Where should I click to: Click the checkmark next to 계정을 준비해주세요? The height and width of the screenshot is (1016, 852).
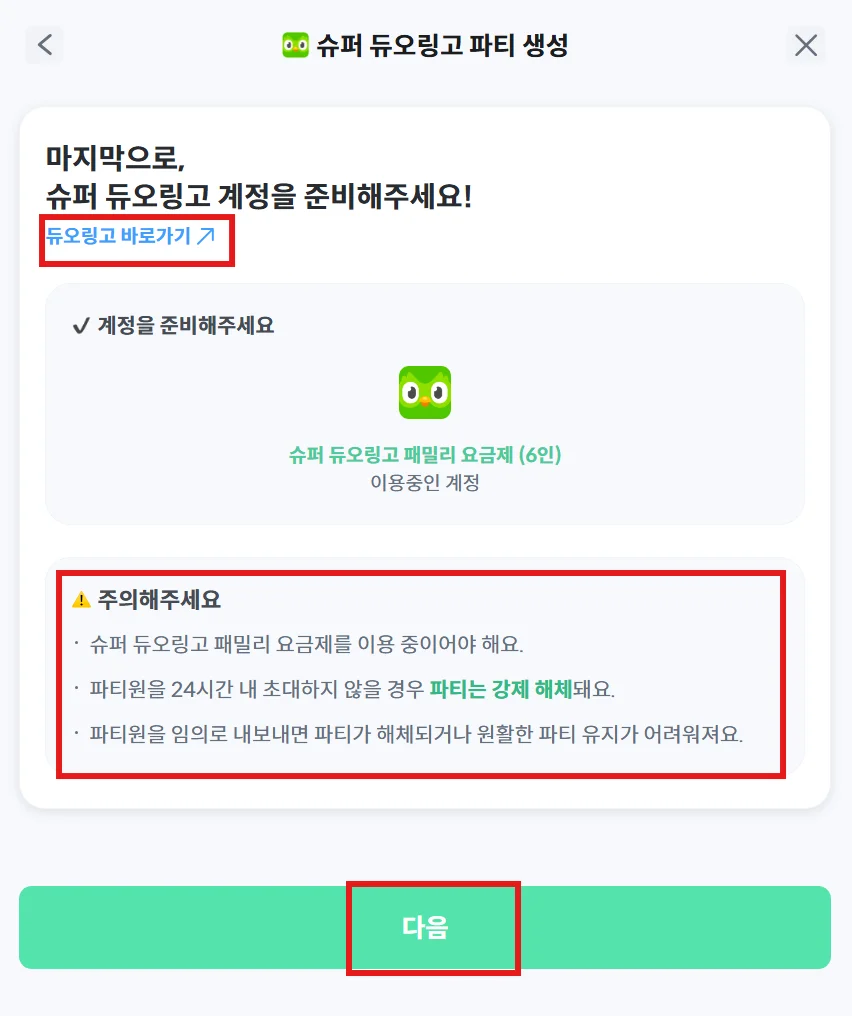point(81,326)
